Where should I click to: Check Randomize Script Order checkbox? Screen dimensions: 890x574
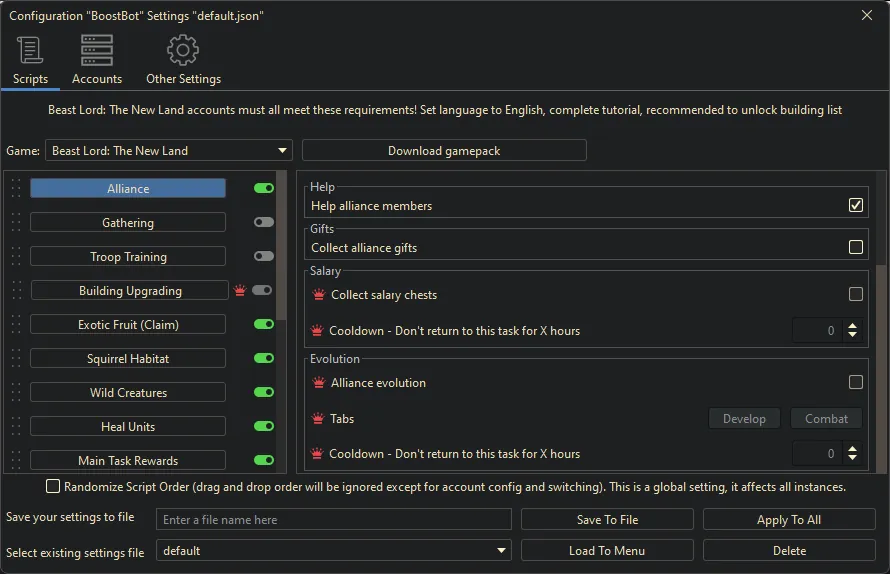click(53, 487)
